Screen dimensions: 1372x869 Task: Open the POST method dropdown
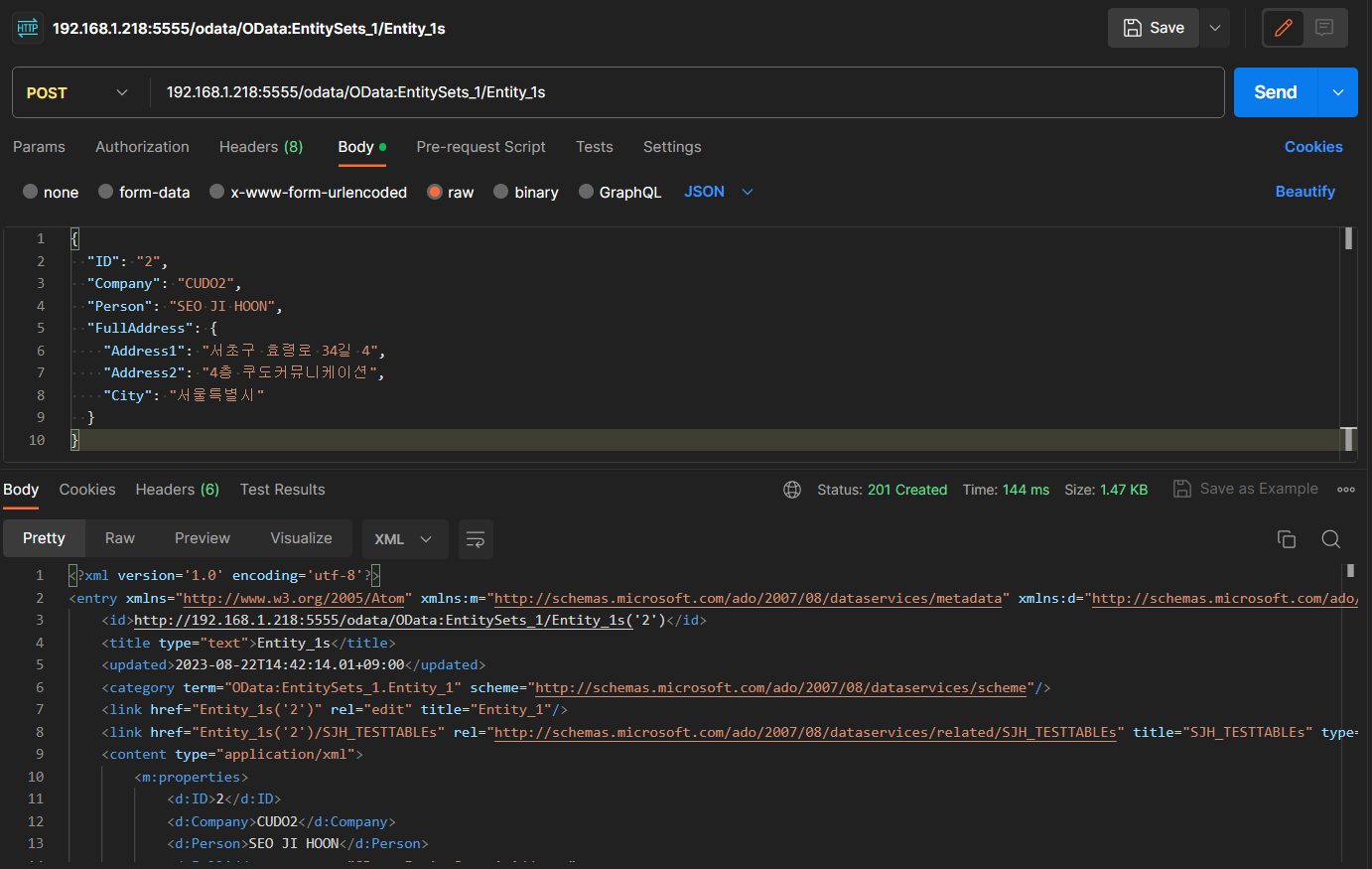77,92
